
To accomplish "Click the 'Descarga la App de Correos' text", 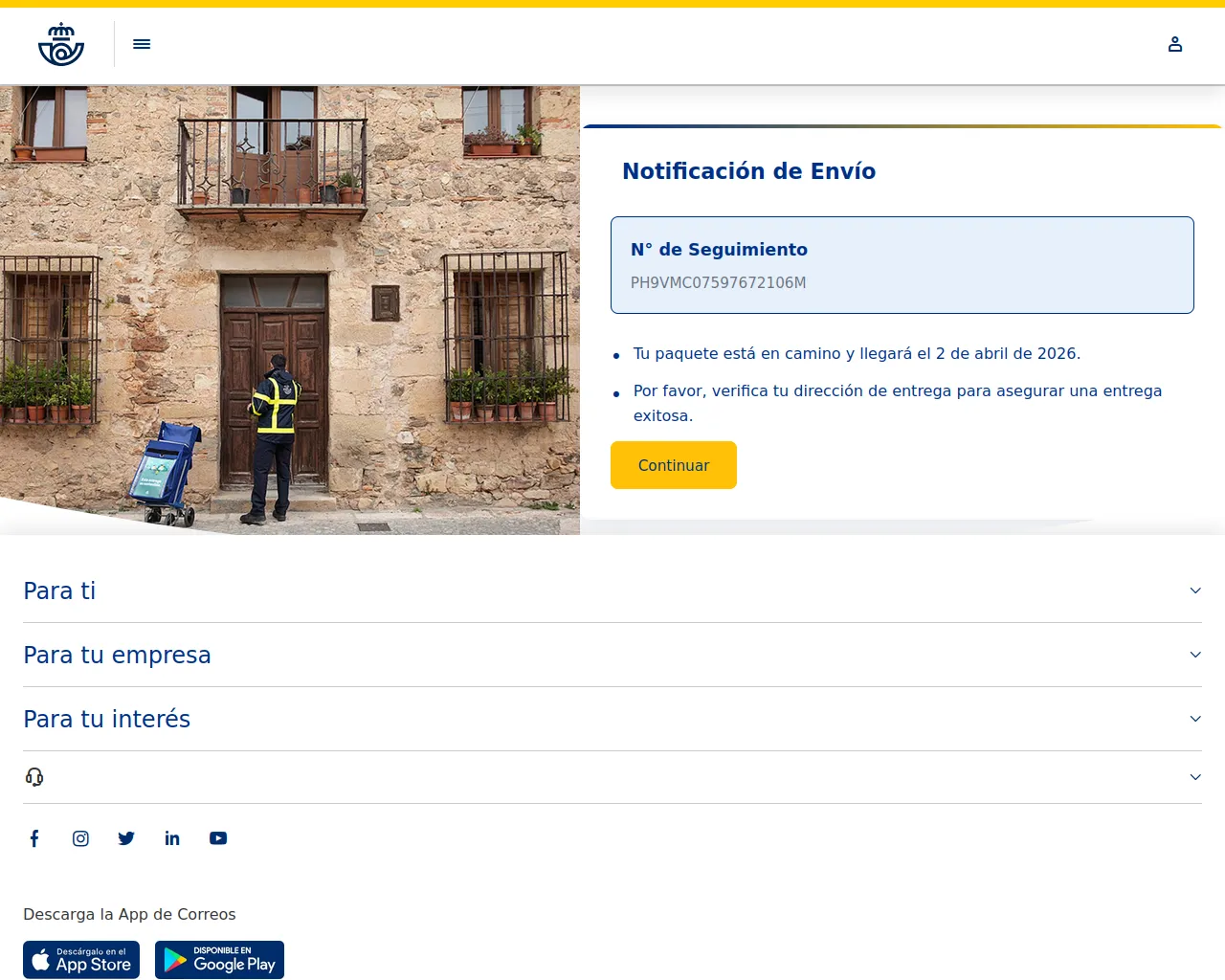I will tap(129, 914).
